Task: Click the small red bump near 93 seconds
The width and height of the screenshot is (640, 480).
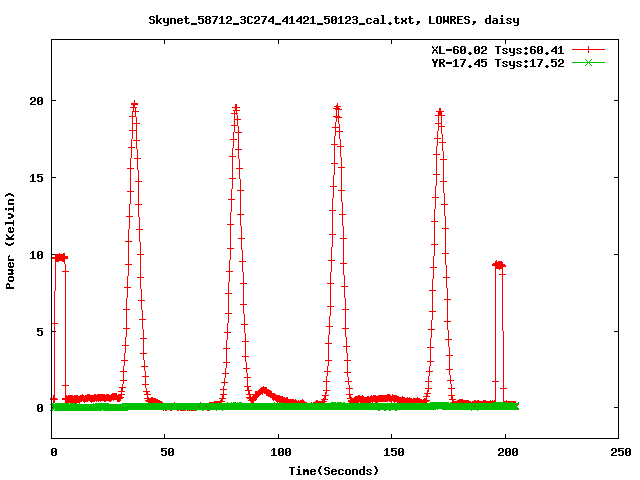Action: 263,392
